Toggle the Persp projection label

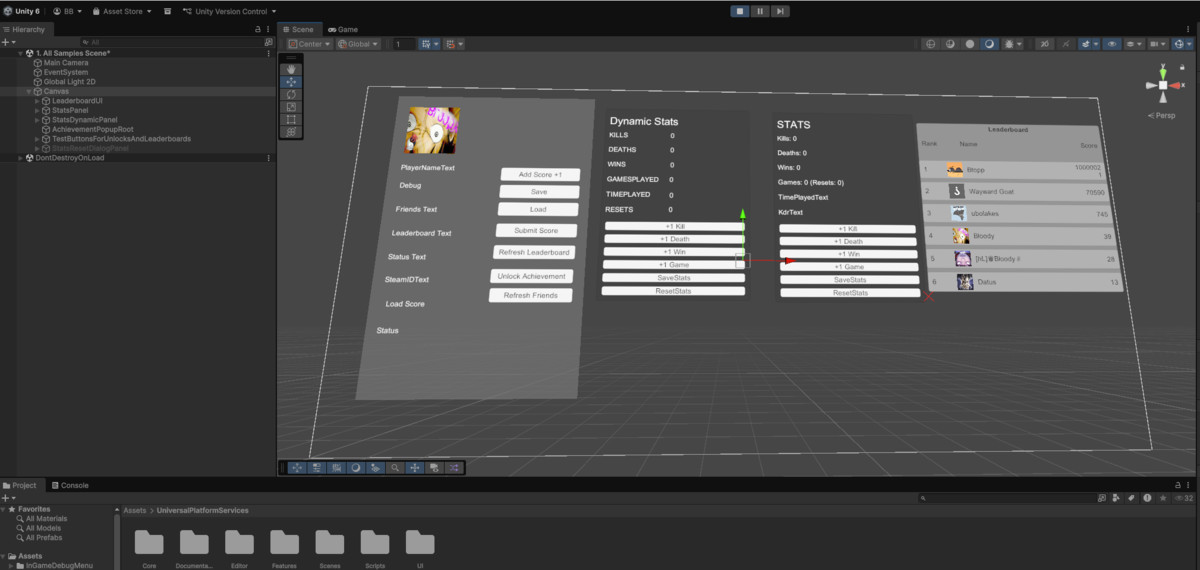1163,115
